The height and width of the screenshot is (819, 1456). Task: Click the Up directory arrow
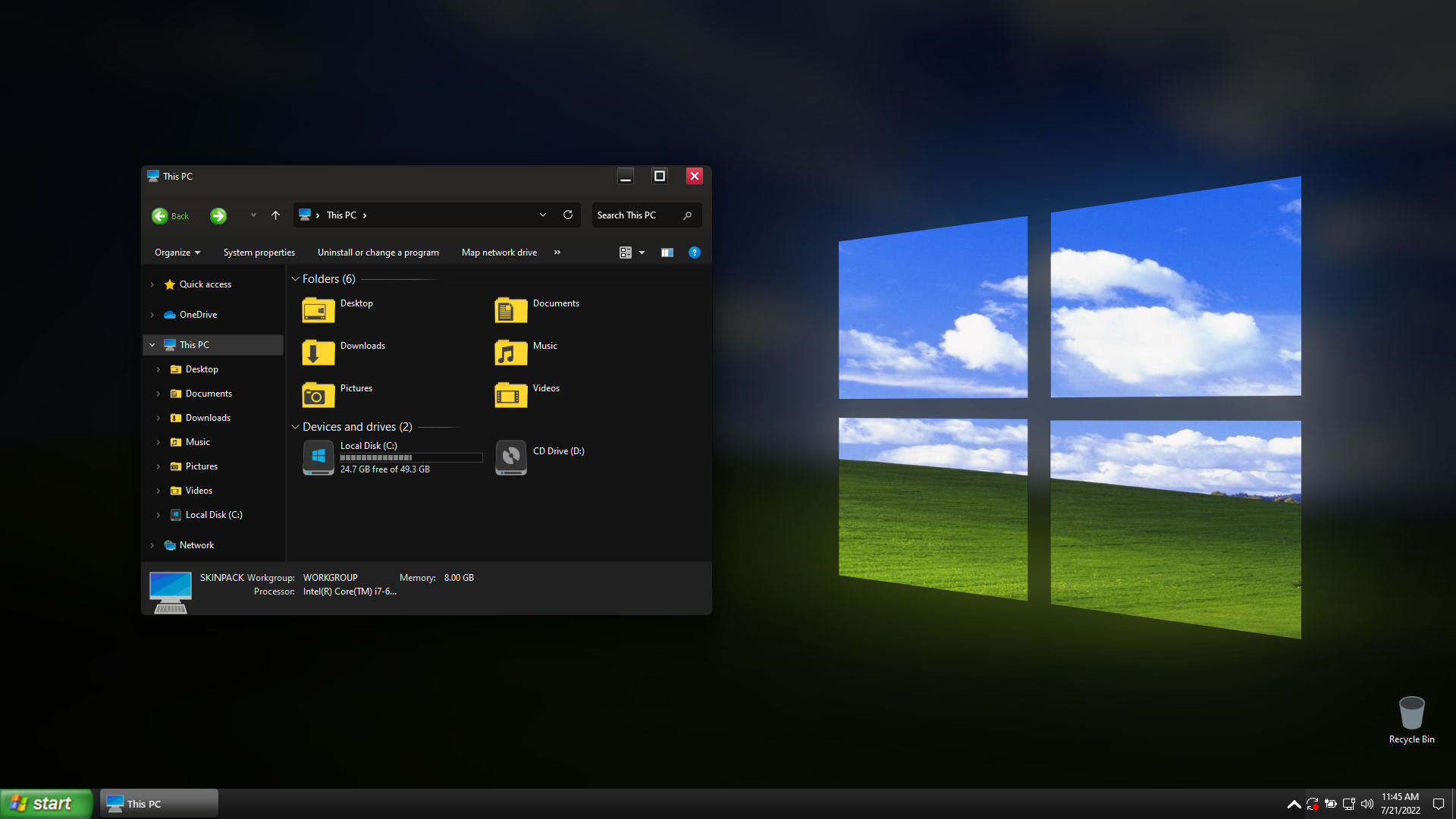click(275, 215)
